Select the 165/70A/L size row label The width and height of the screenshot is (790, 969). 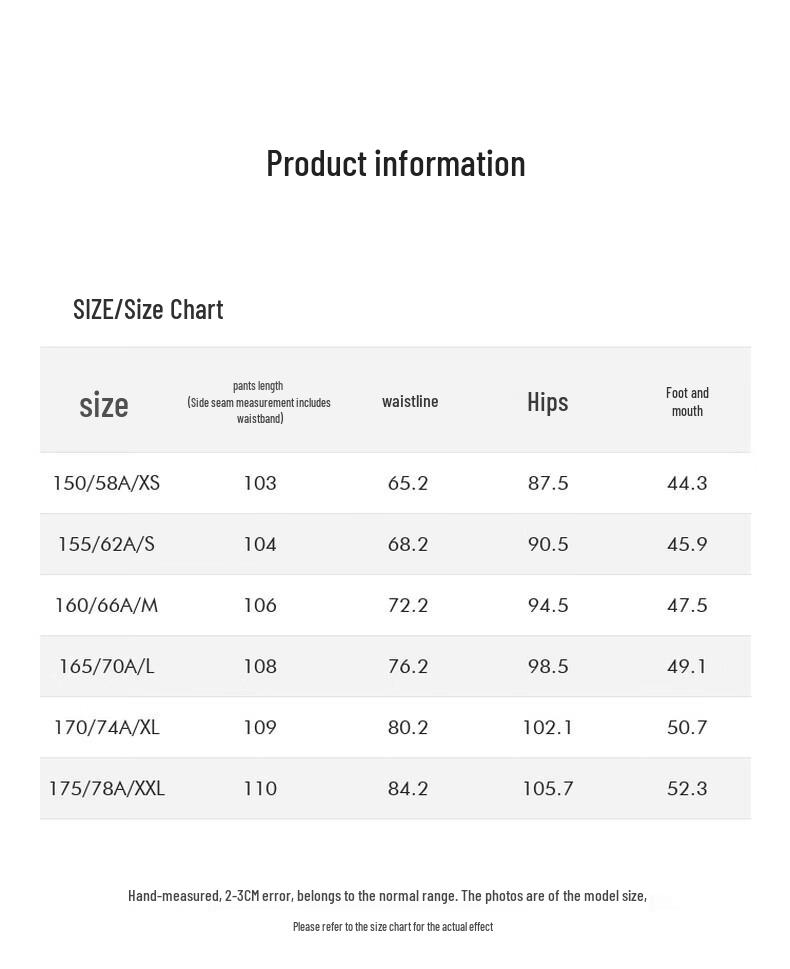[106, 667]
